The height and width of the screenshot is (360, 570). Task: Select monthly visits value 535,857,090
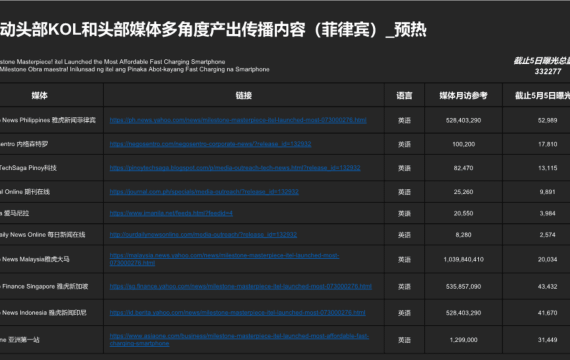[x=463, y=287]
